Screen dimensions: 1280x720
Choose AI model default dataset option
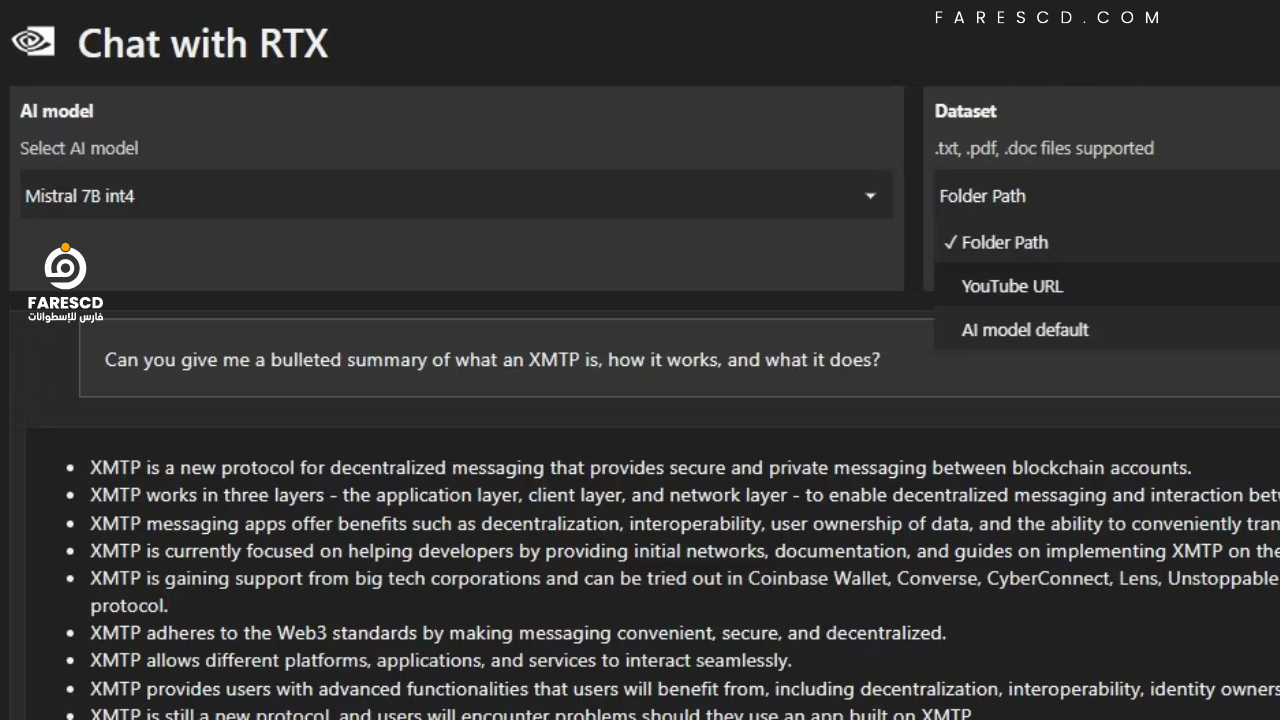coord(1107,330)
